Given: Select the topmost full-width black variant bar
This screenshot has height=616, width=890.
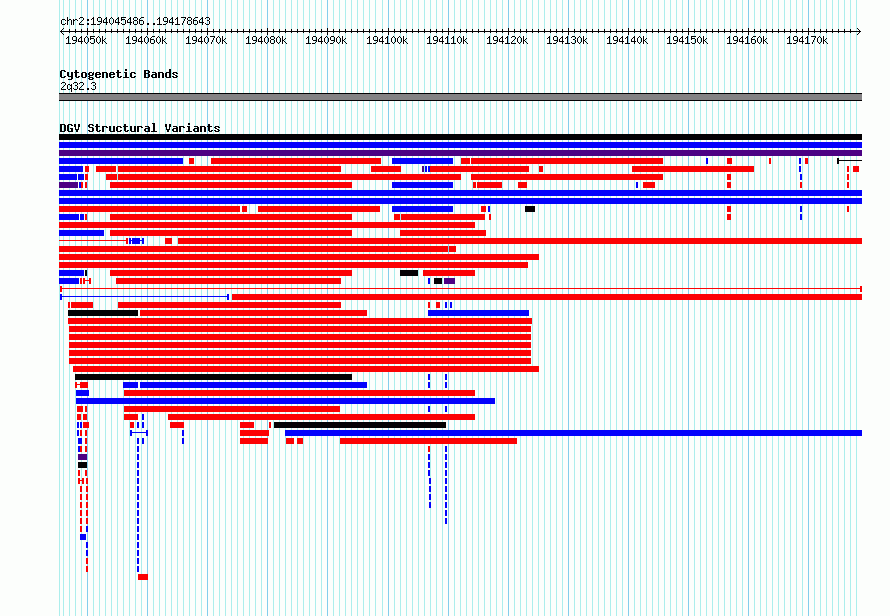Looking at the screenshot, I should pyautogui.click(x=460, y=137).
